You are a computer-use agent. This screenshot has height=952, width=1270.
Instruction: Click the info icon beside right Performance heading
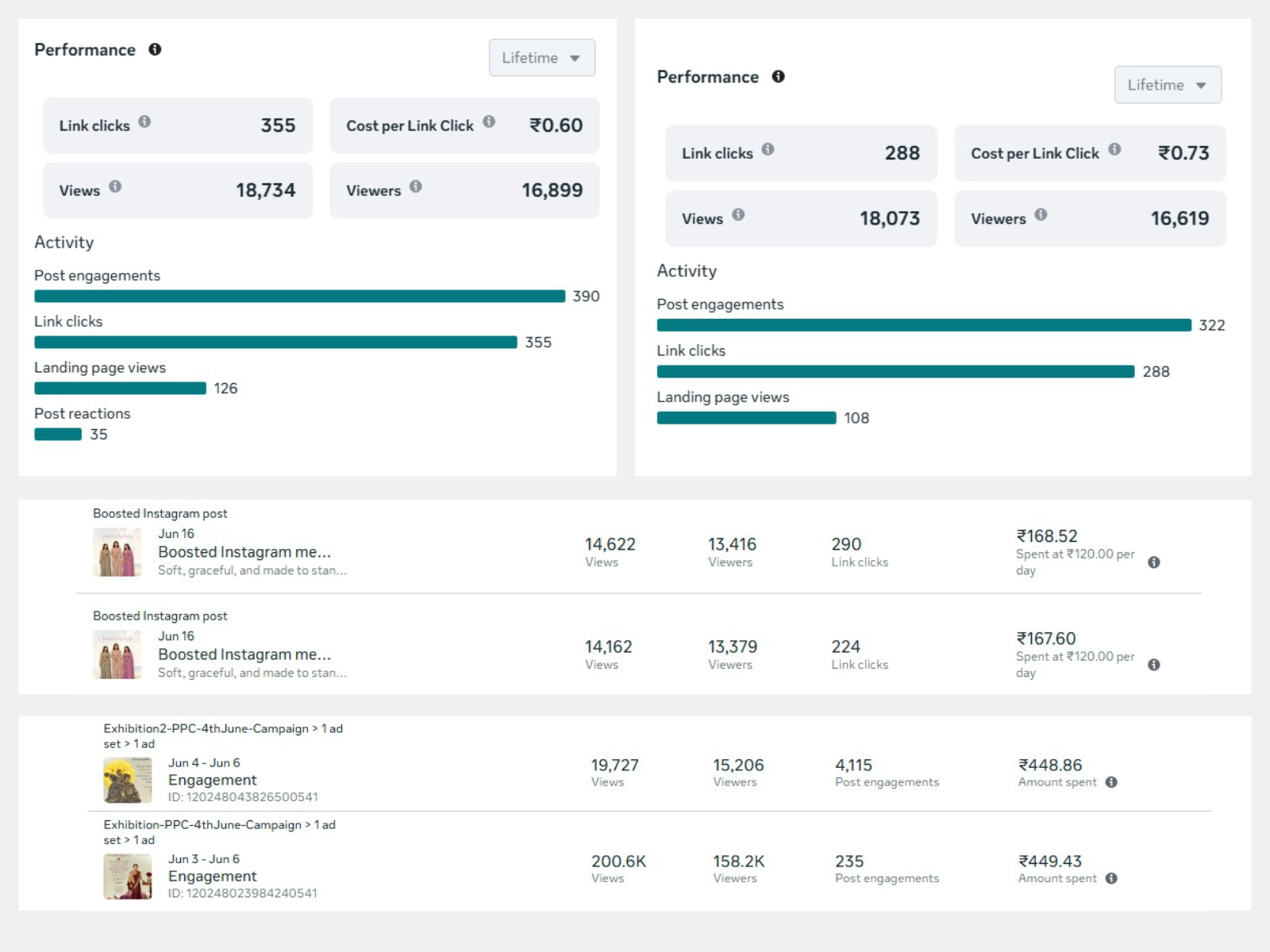tap(779, 76)
